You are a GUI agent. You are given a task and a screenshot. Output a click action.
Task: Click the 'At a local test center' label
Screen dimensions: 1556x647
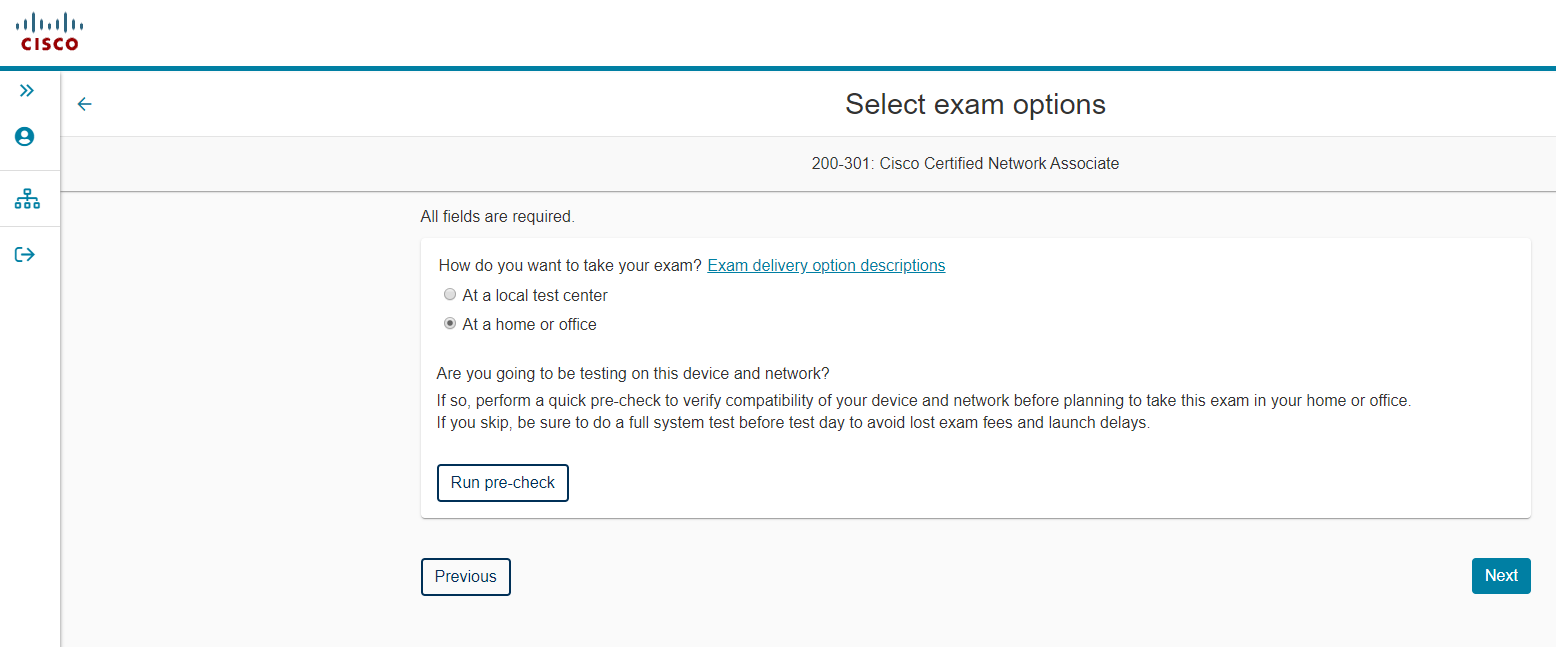535,296
